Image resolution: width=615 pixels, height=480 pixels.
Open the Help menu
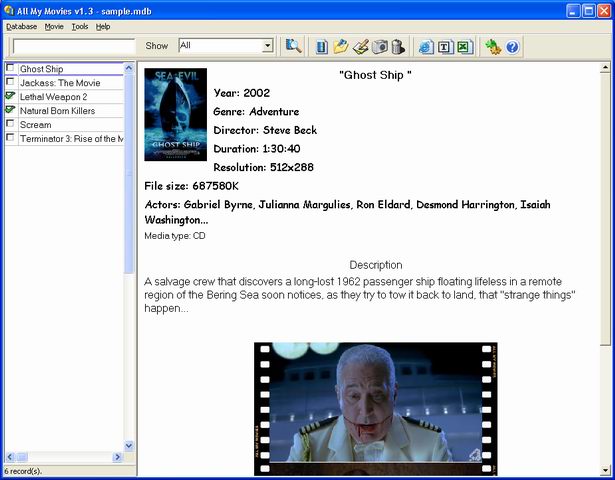(x=103, y=27)
